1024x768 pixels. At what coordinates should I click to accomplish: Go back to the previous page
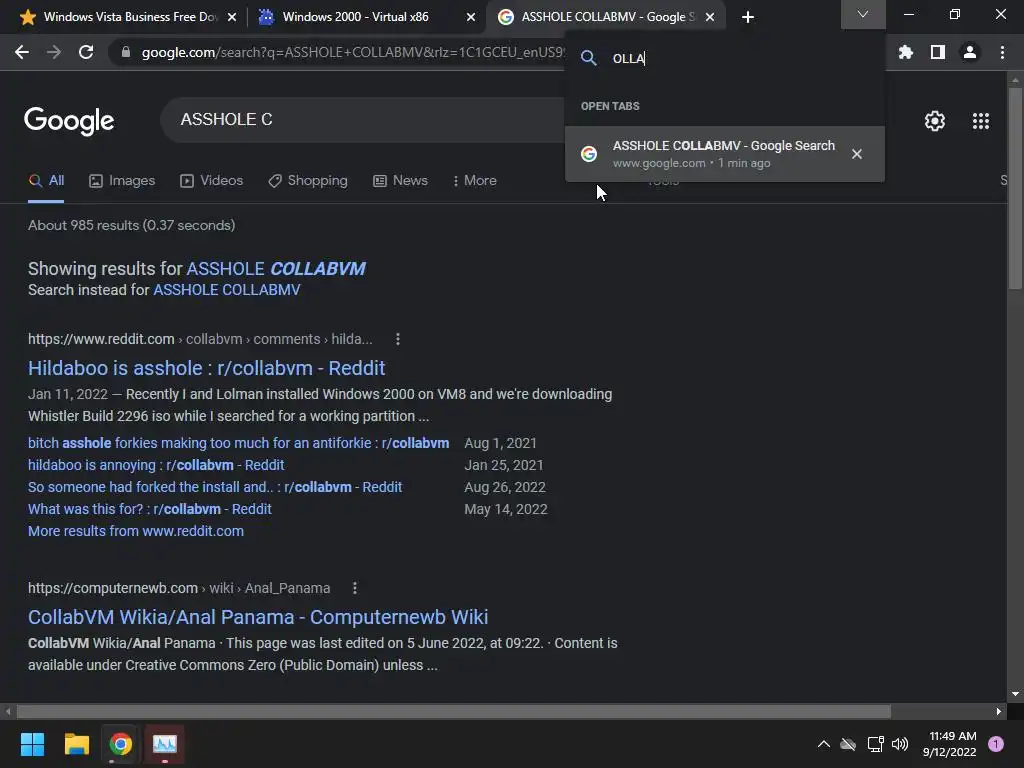22,52
